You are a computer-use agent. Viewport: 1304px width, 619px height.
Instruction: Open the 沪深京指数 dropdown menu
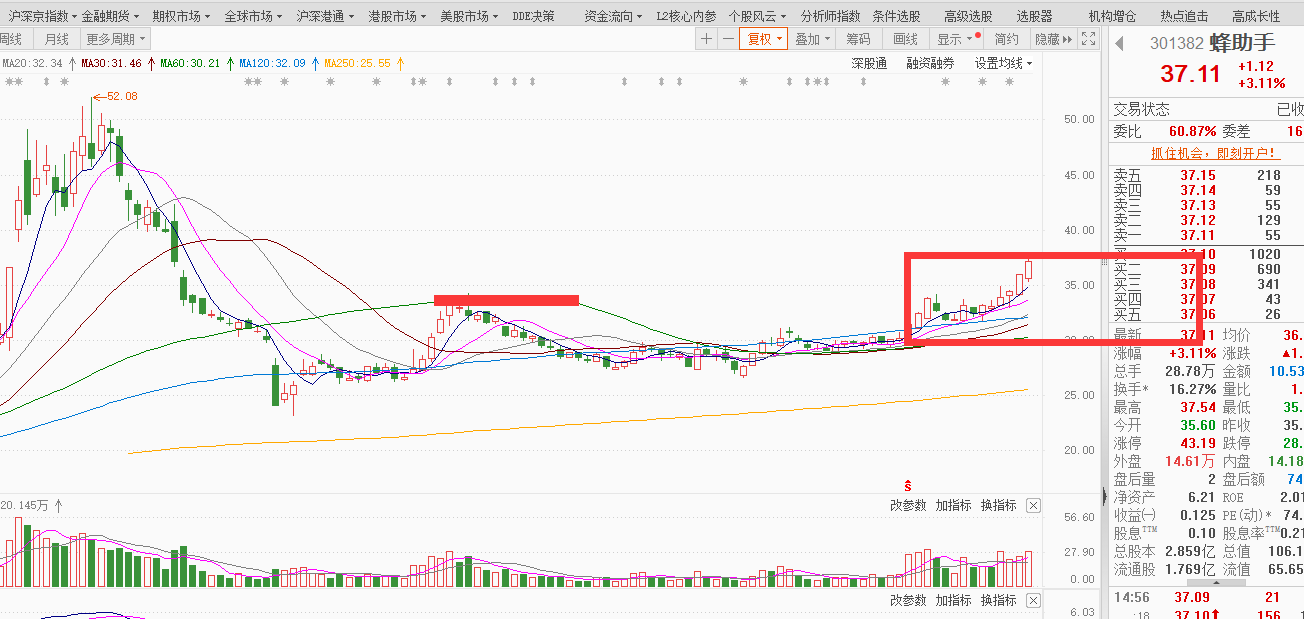[x=41, y=16]
